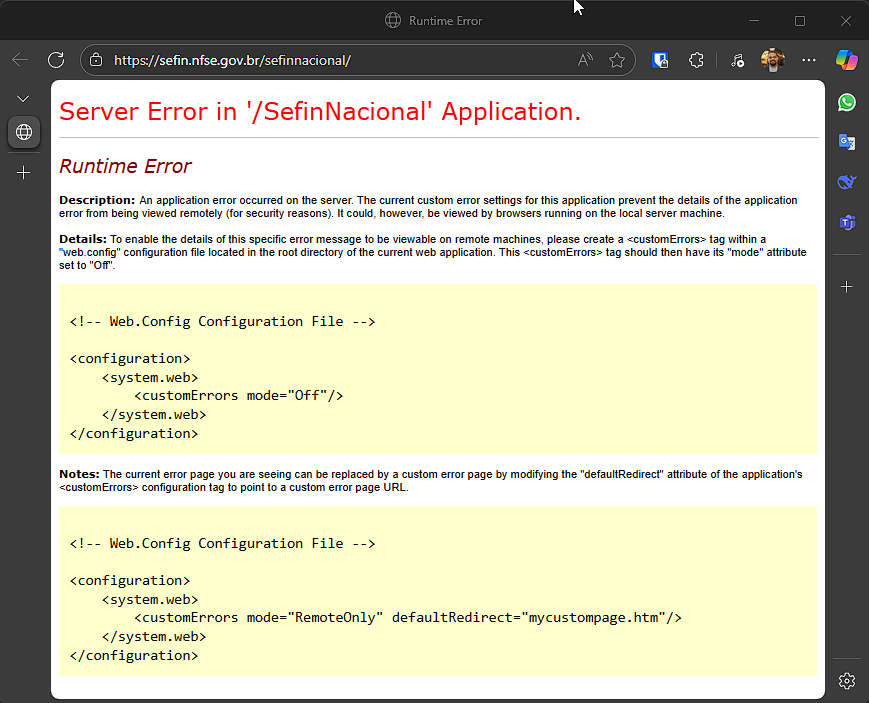This screenshot has height=703, width=869.
Task: Open Outlook in the sidebar
Action: point(847,142)
